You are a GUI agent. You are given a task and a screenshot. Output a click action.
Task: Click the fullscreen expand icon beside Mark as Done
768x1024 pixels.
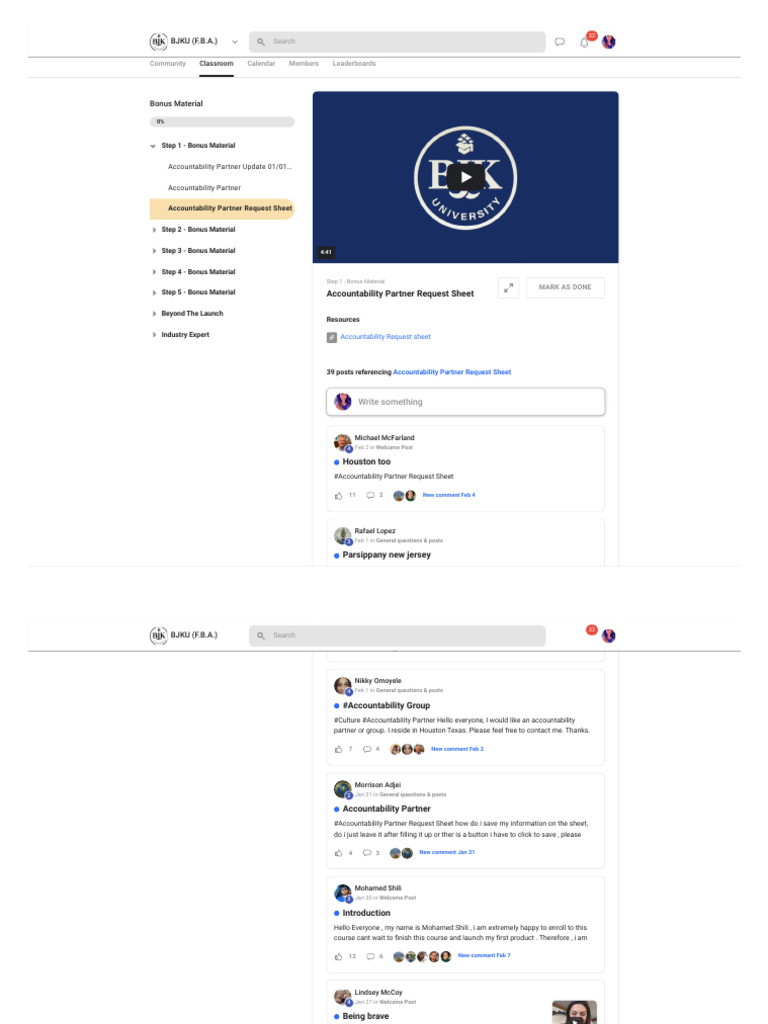click(508, 287)
